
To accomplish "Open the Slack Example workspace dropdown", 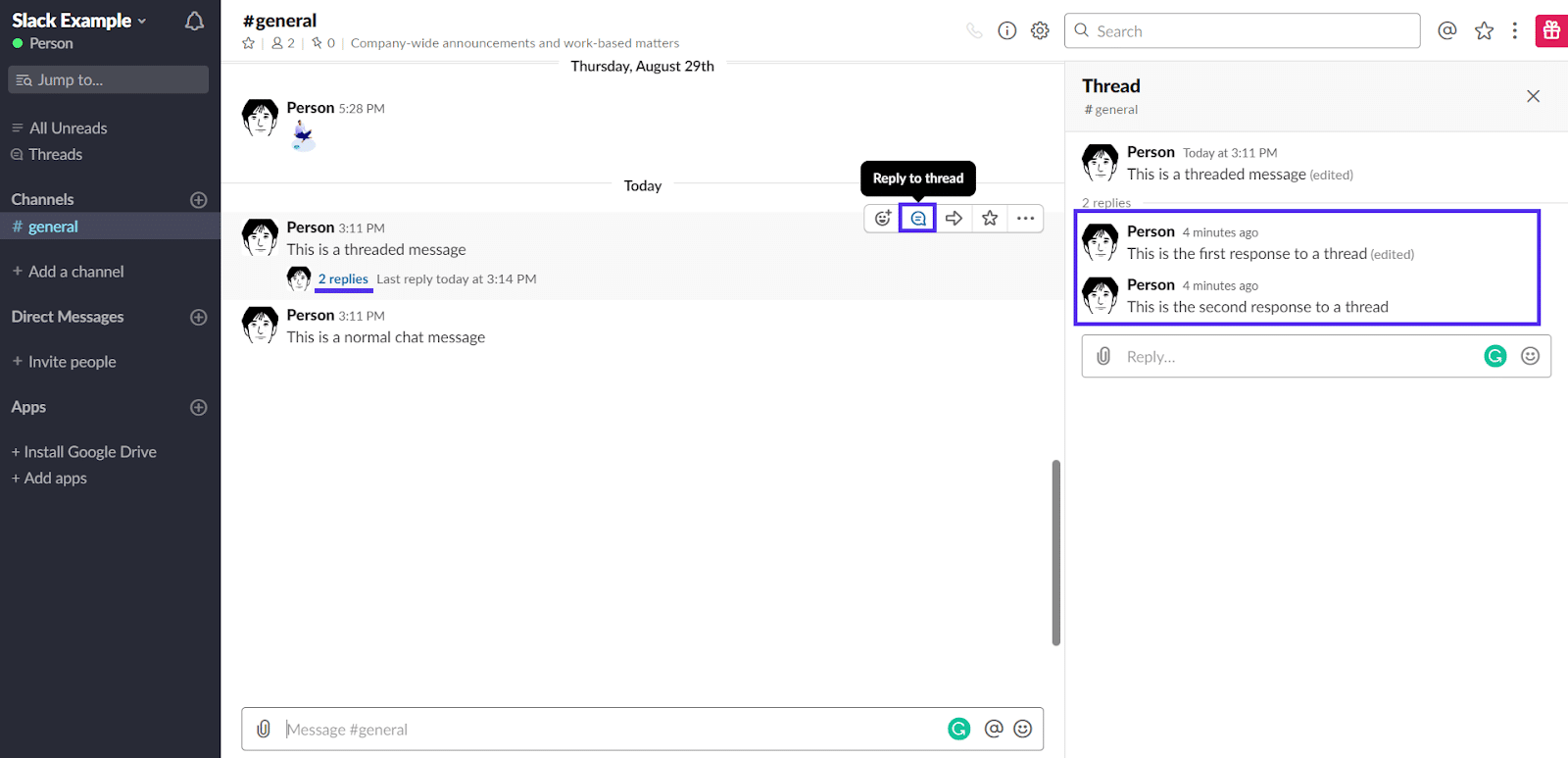I will [78, 21].
